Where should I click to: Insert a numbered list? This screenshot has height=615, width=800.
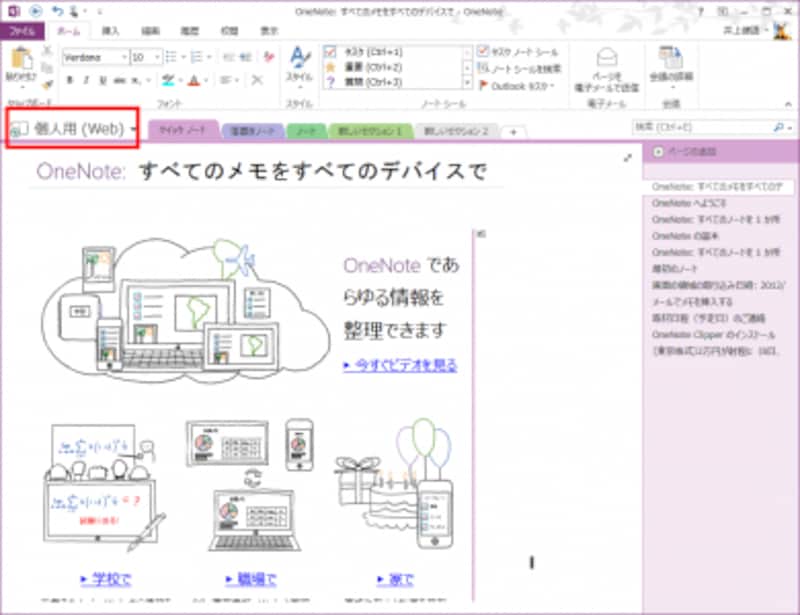(196, 57)
